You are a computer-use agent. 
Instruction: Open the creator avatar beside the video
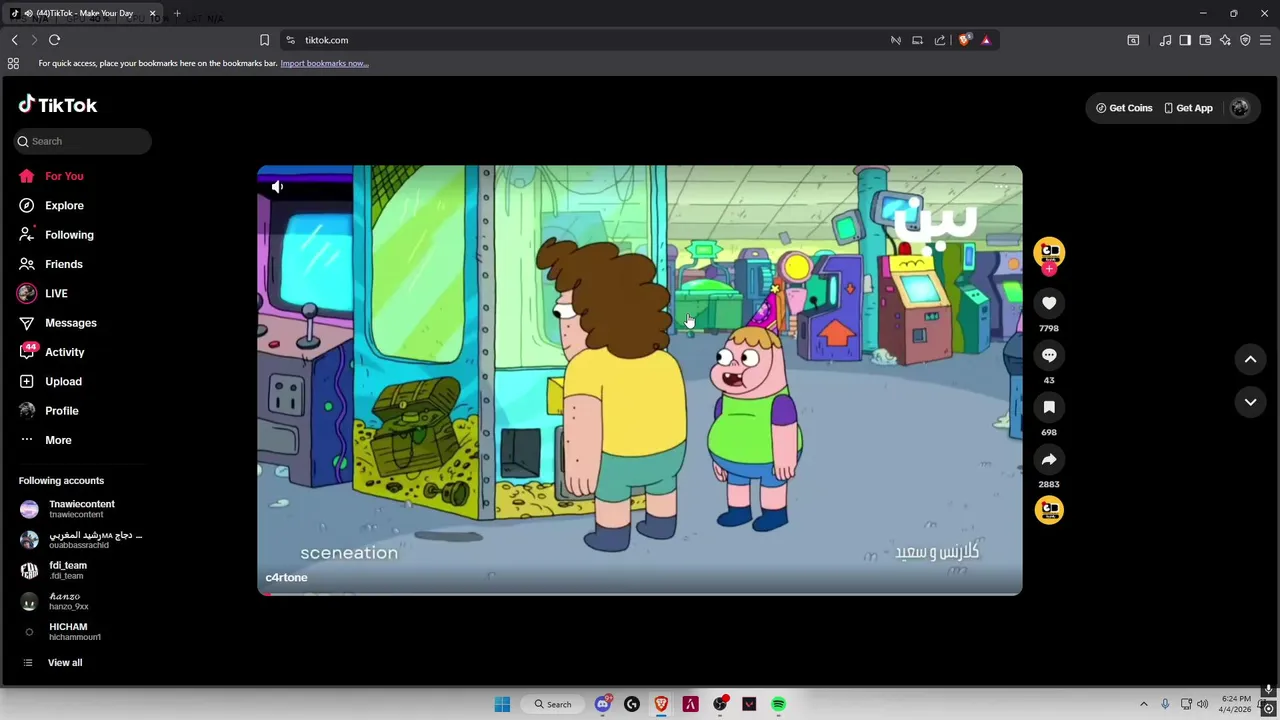click(x=1049, y=251)
